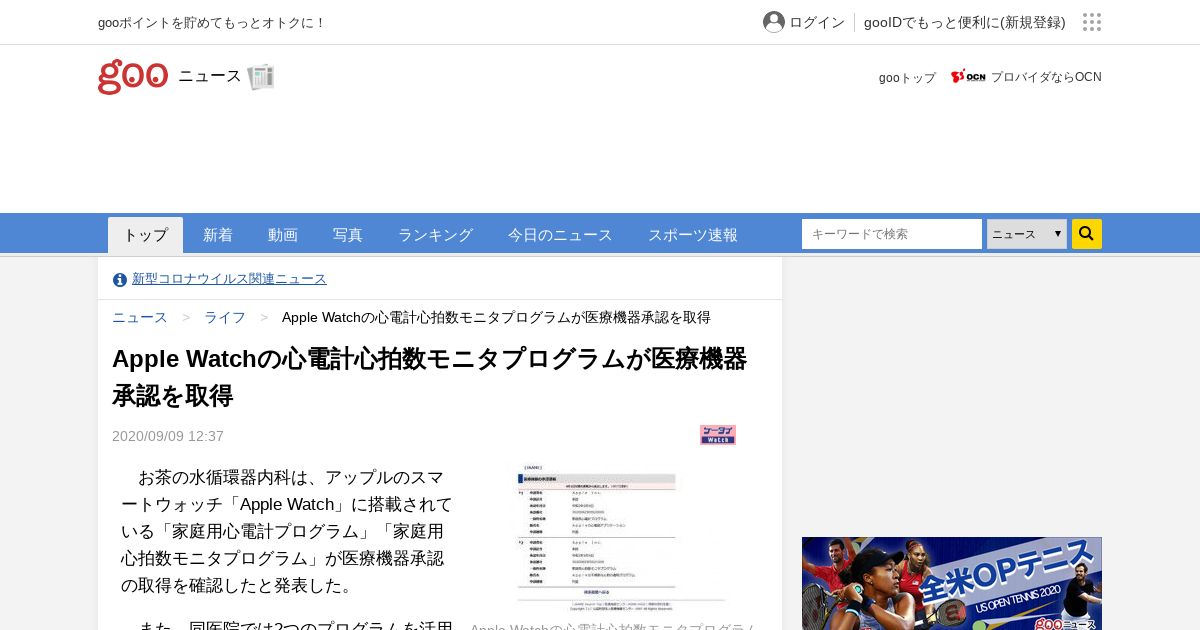Open the ニュース search category dropdown
This screenshot has width=1200, height=630.
coord(1027,234)
